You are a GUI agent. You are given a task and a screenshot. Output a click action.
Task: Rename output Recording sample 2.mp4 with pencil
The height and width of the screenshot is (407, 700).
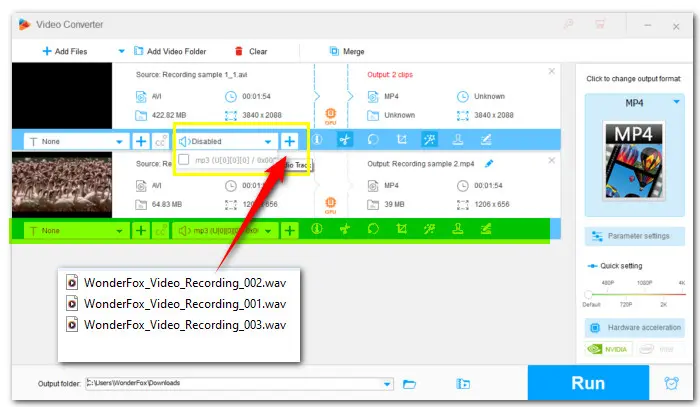click(x=489, y=164)
